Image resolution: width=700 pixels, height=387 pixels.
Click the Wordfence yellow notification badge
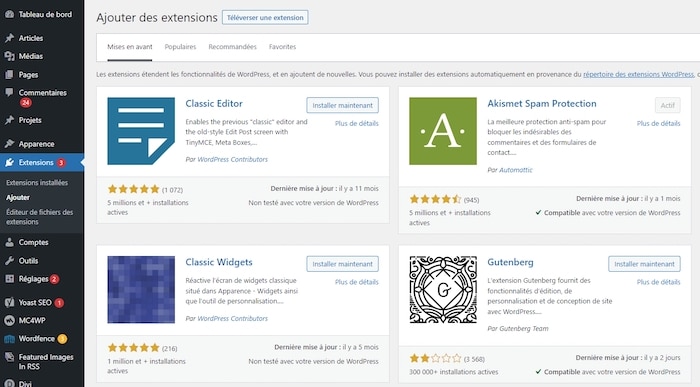pos(62,339)
